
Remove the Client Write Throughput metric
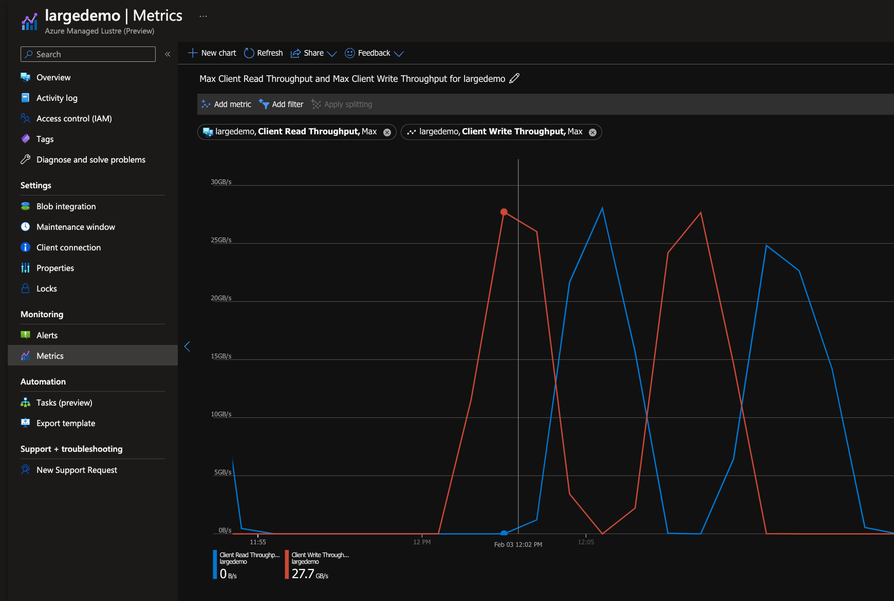tap(592, 132)
